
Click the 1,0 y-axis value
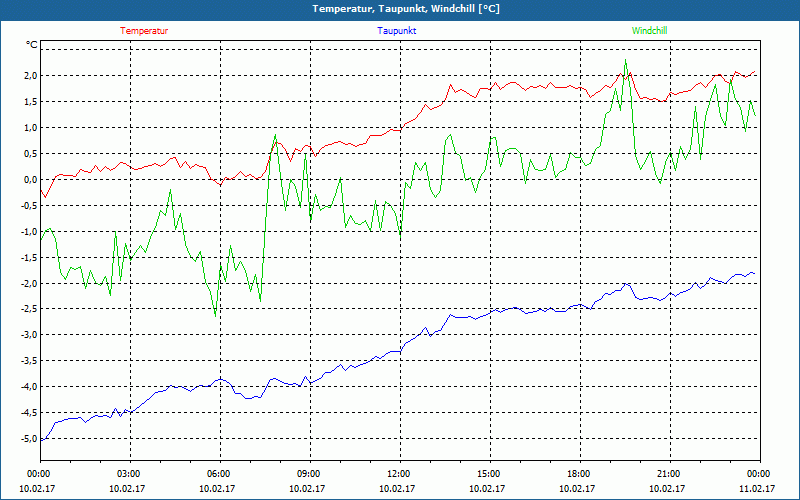(x=32, y=128)
